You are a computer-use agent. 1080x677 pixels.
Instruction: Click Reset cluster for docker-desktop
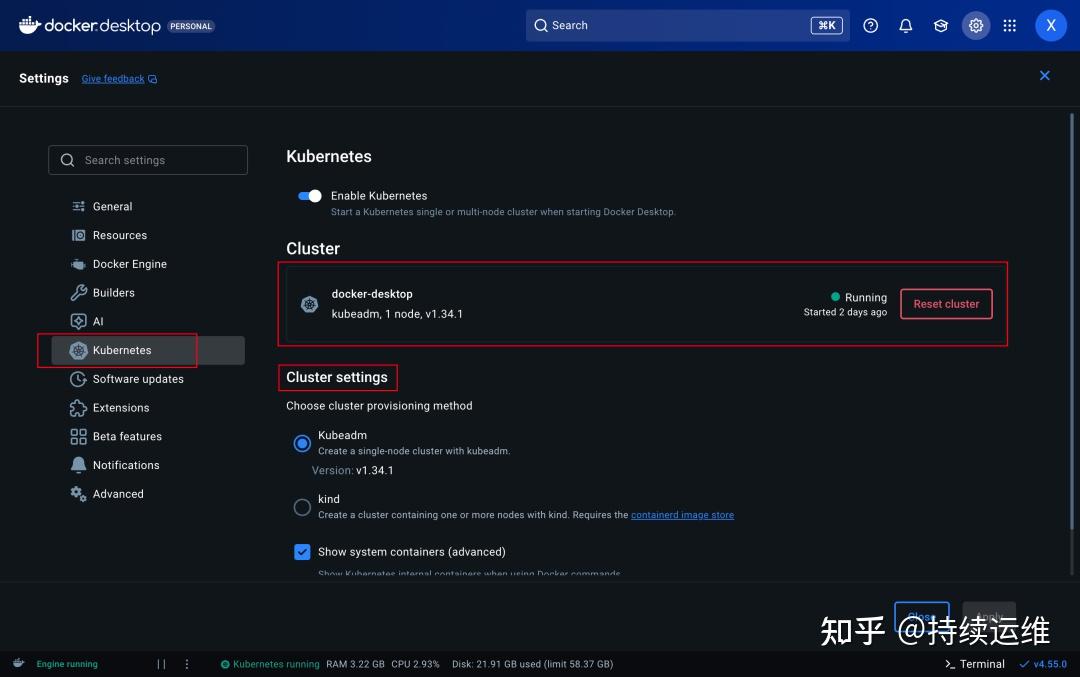pyautogui.click(x=945, y=303)
